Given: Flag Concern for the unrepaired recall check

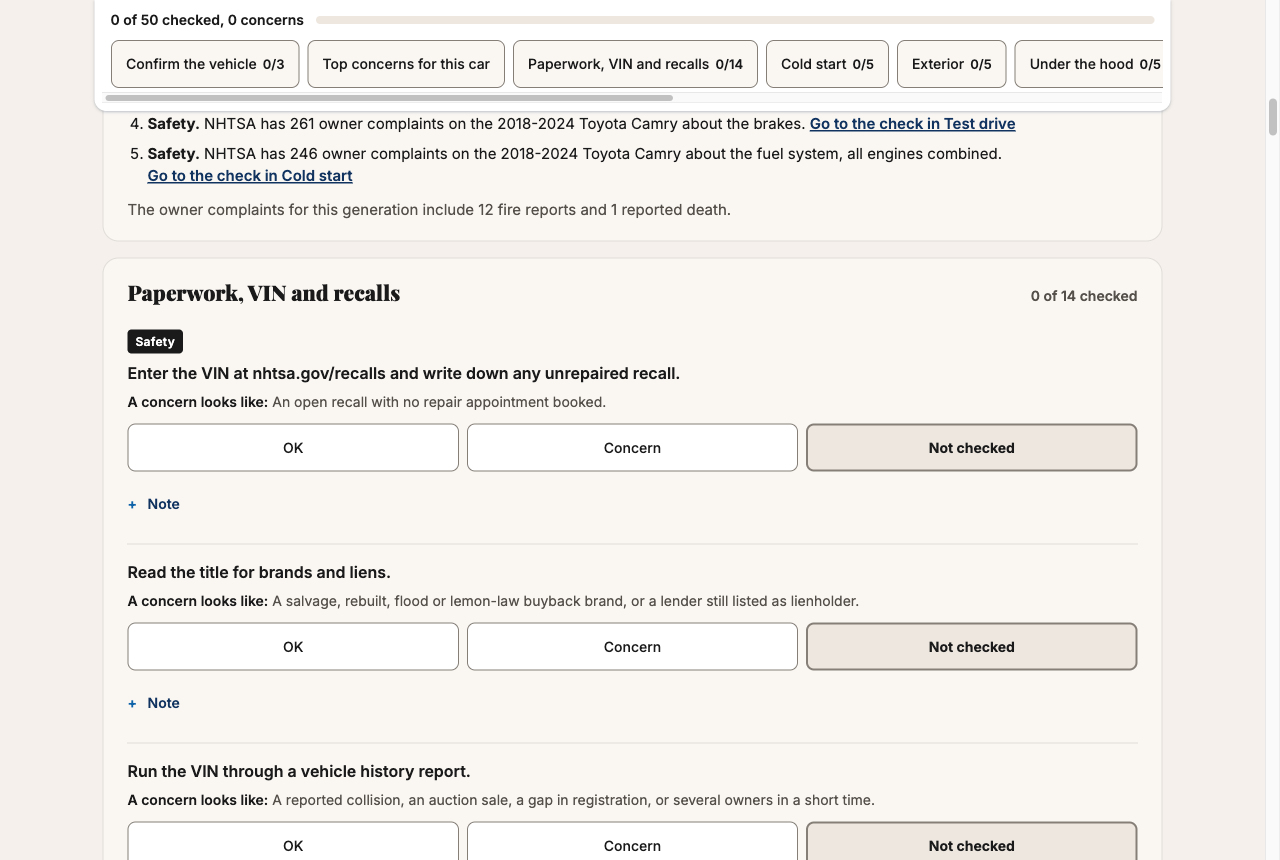Looking at the screenshot, I should [632, 448].
